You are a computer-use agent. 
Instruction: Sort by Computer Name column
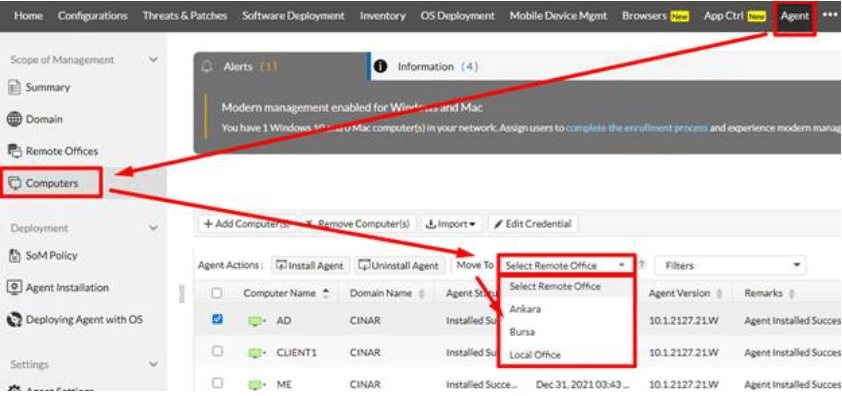[286, 293]
